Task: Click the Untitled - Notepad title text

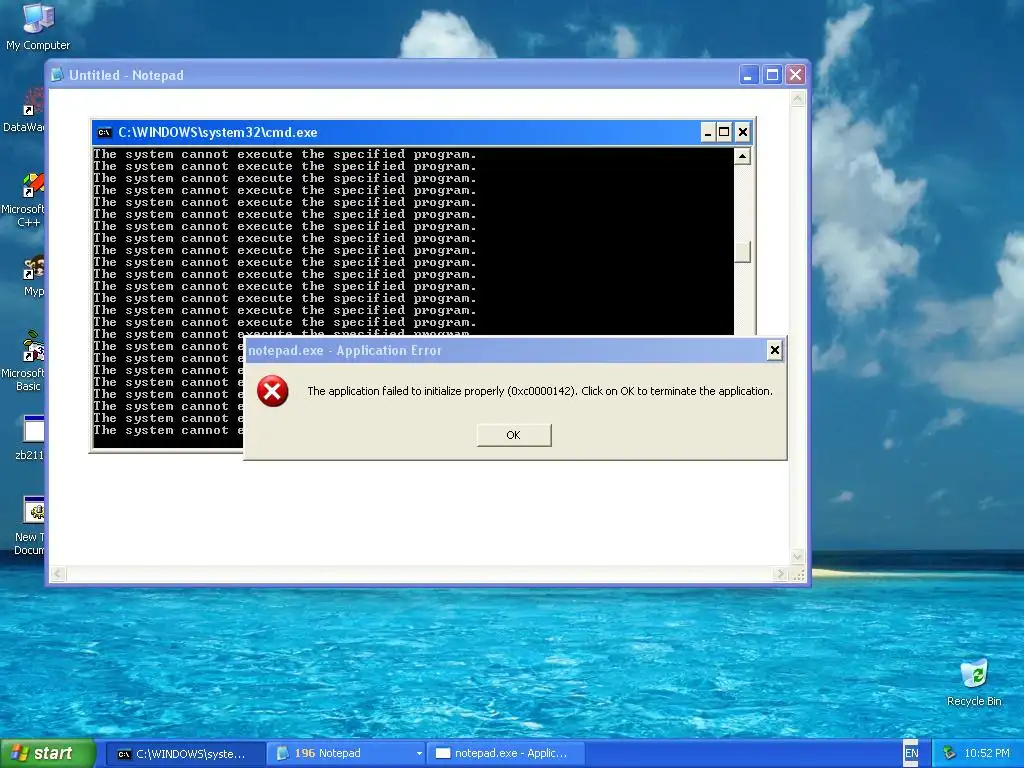Action: (x=126, y=75)
